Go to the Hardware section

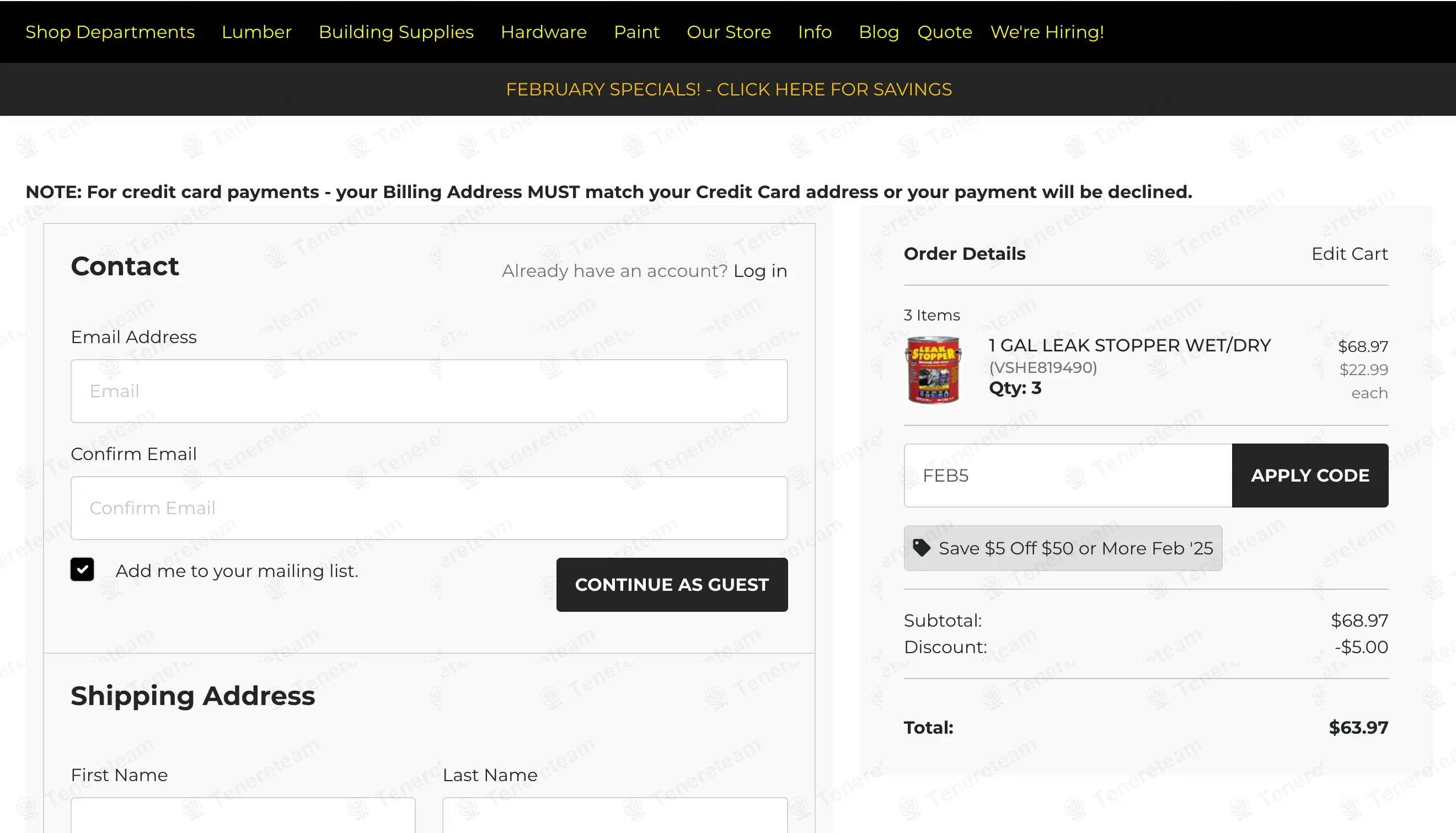click(543, 32)
